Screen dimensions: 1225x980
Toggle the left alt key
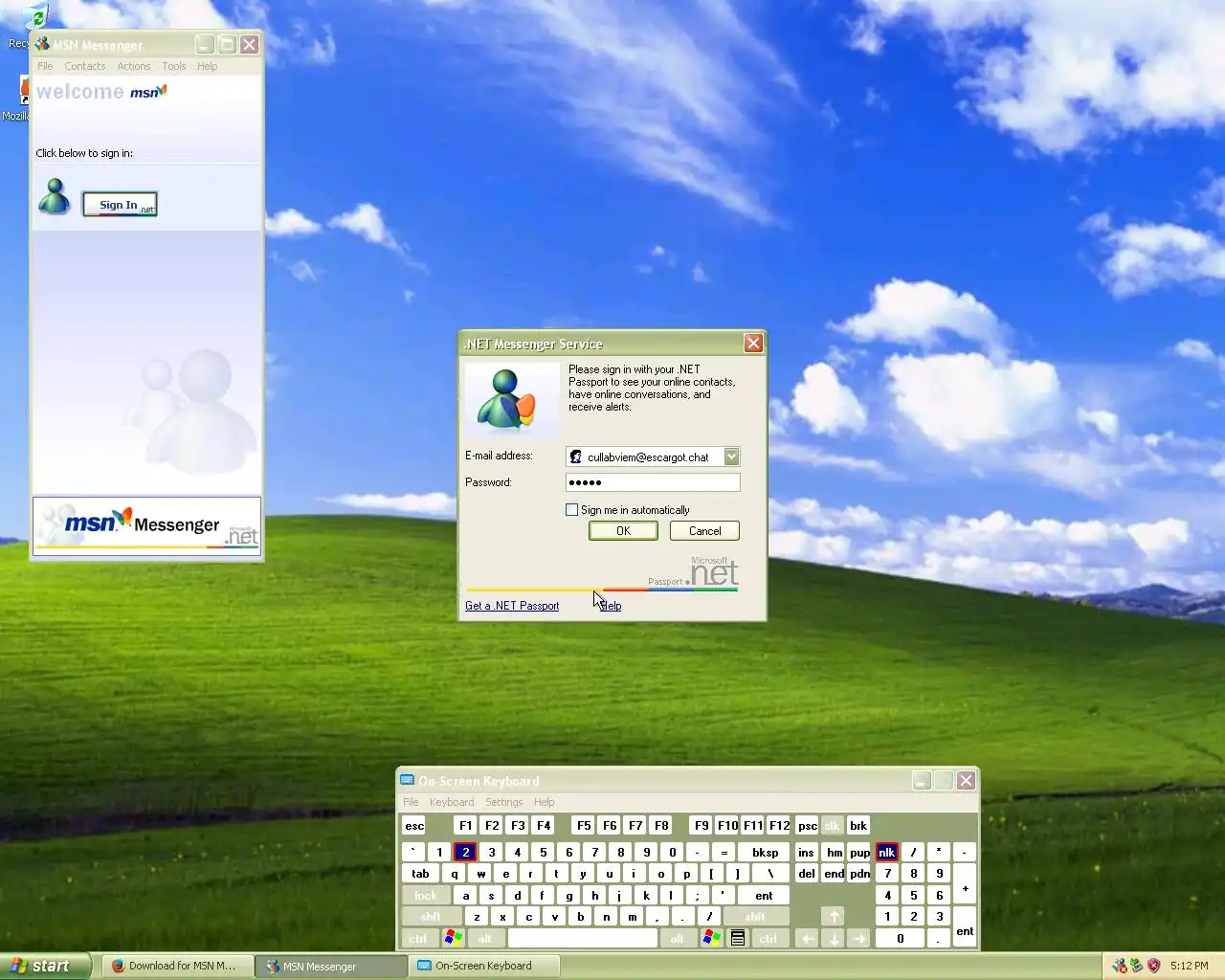click(x=485, y=939)
